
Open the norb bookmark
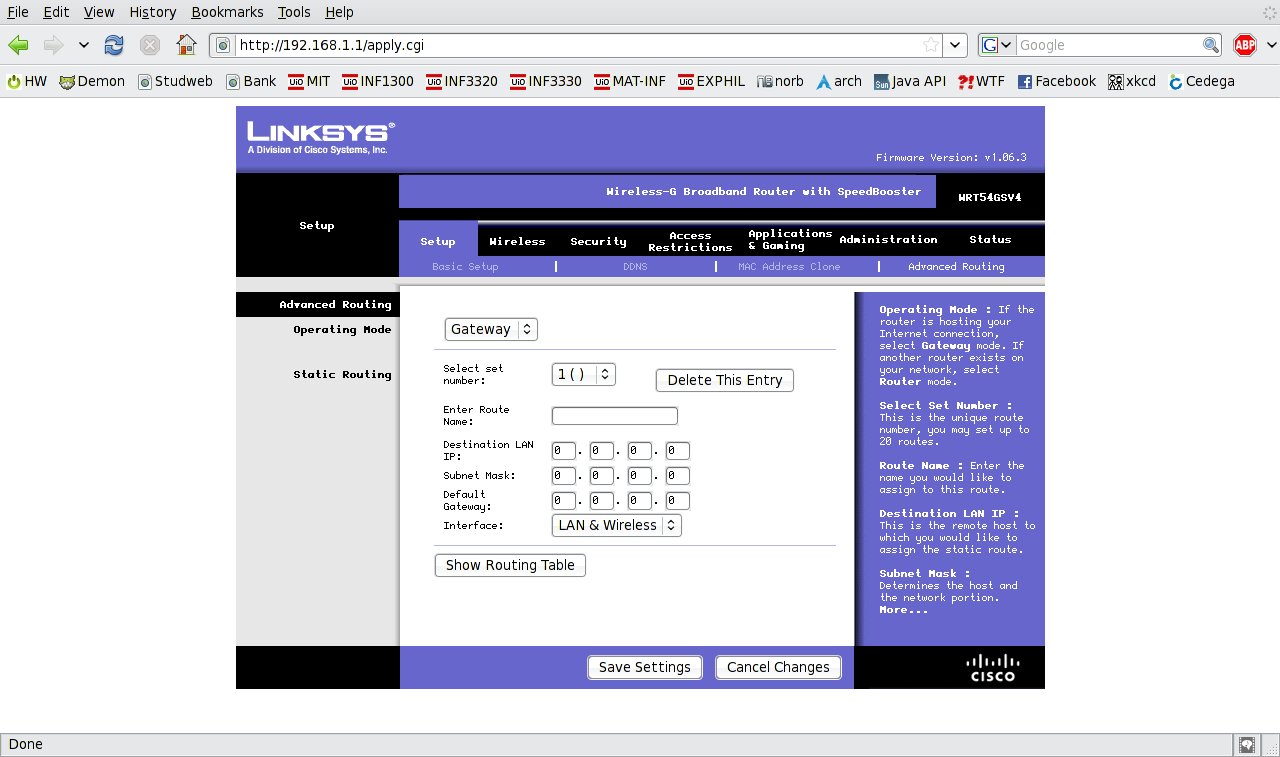click(780, 81)
